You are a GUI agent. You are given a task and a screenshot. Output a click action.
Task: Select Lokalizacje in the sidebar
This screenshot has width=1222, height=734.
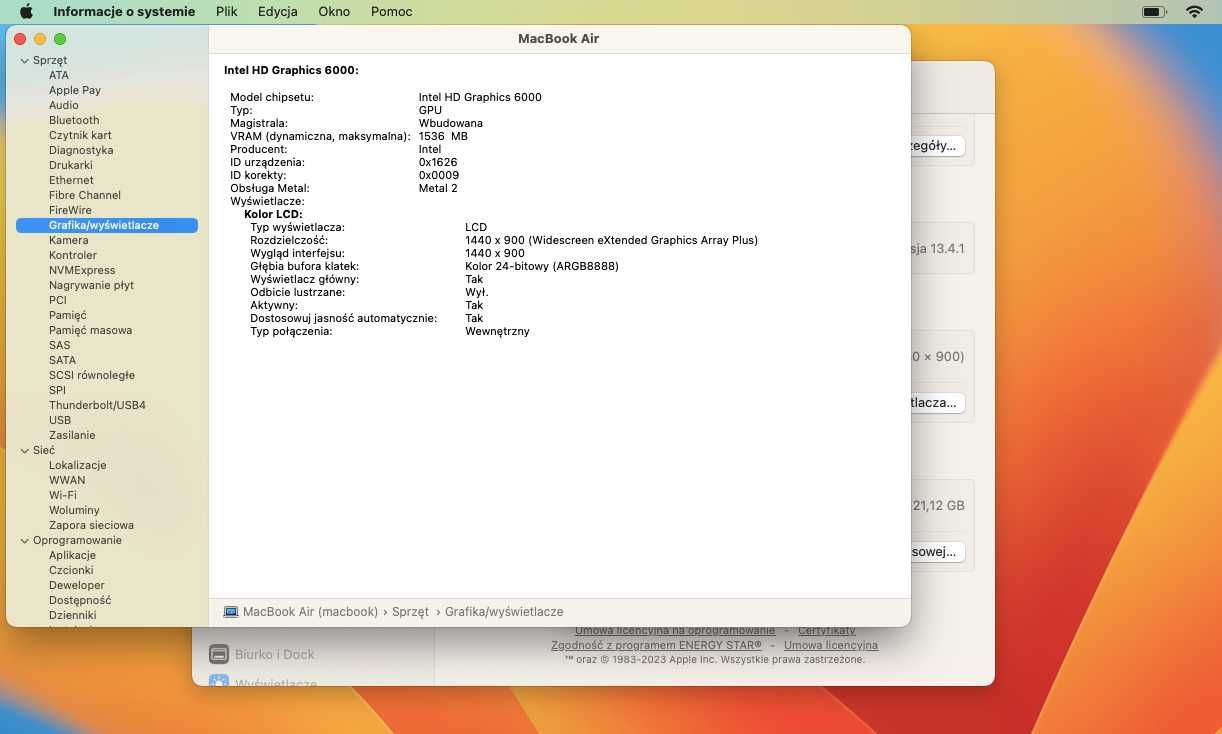point(77,465)
